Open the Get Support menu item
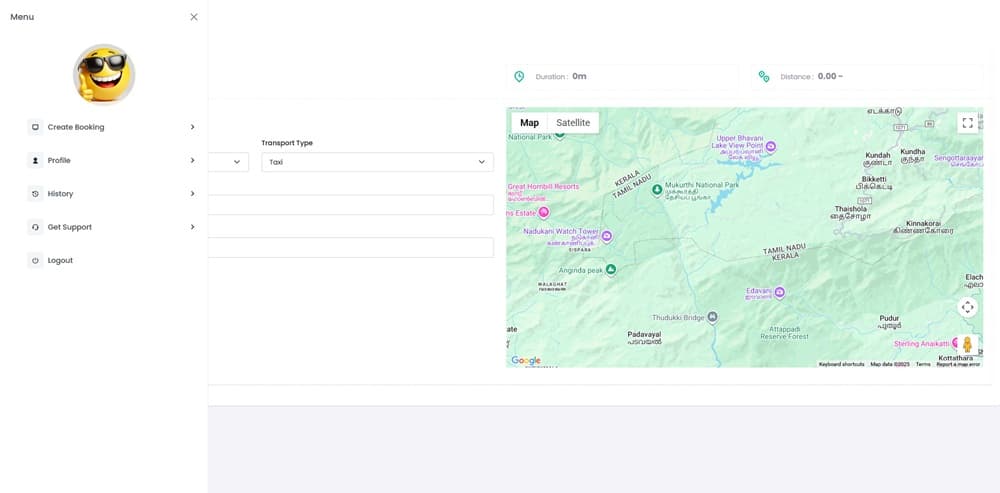This screenshot has width=1000, height=493. click(x=70, y=227)
